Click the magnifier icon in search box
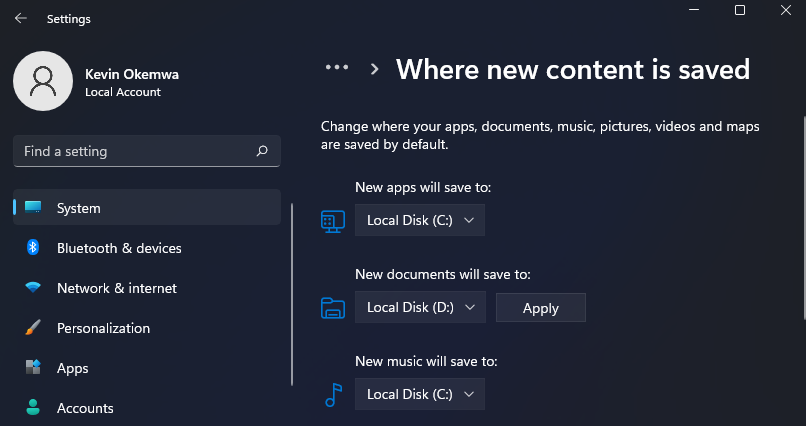This screenshot has width=806, height=426. click(x=262, y=152)
